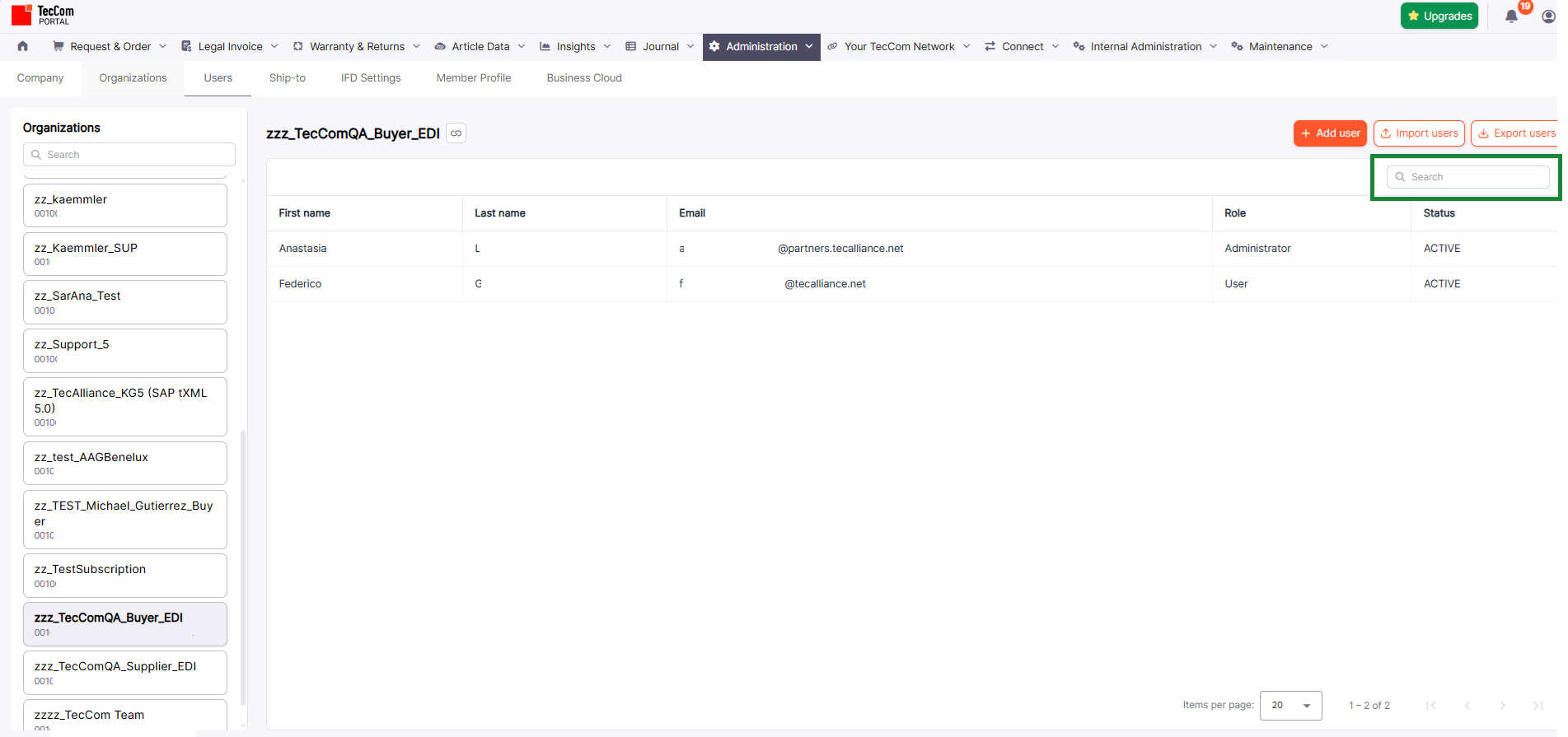The height and width of the screenshot is (737, 1568).
Task: Open the Request & Order menu
Action: pos(110,46)
